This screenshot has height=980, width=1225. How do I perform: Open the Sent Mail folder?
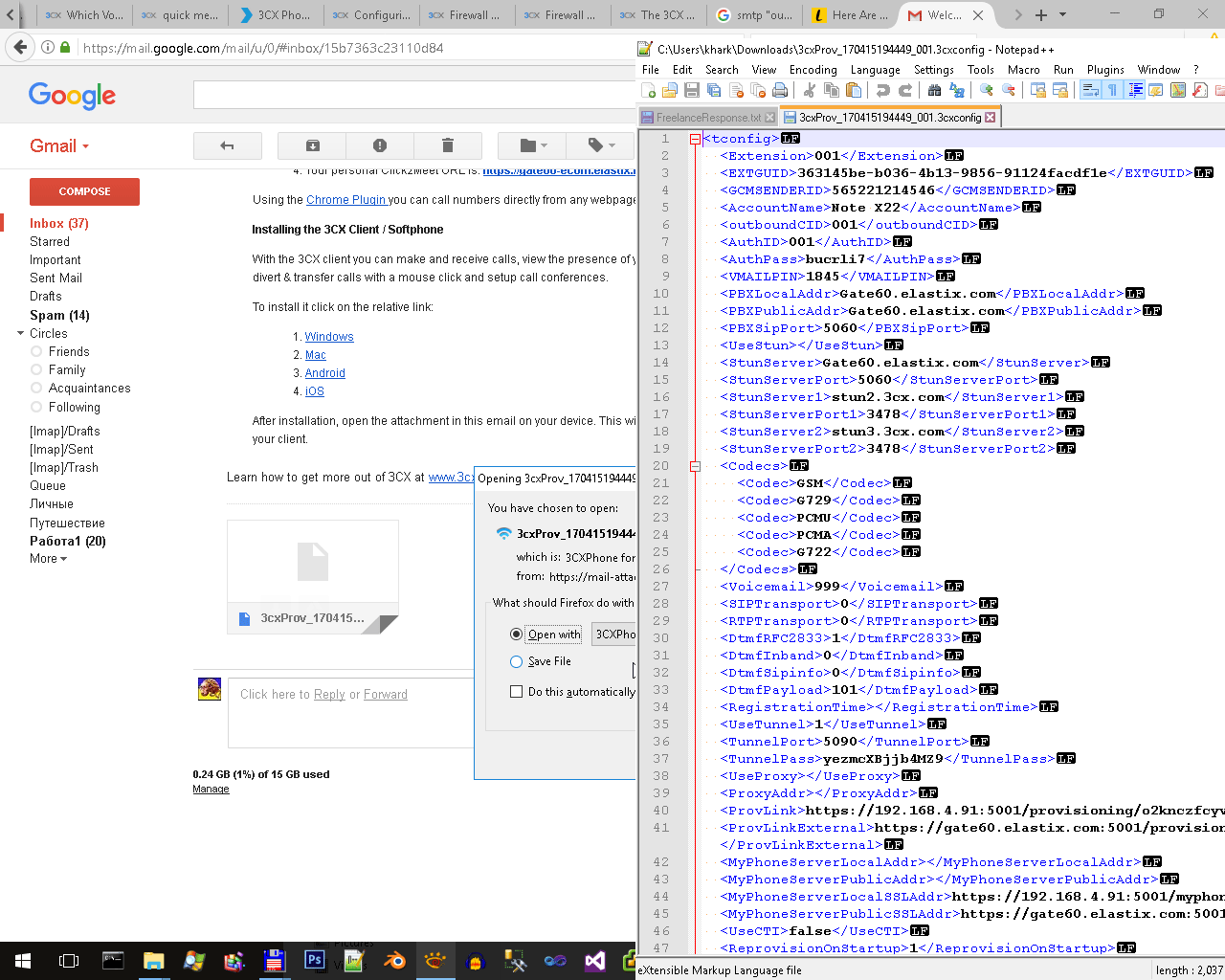click(56, 278)
